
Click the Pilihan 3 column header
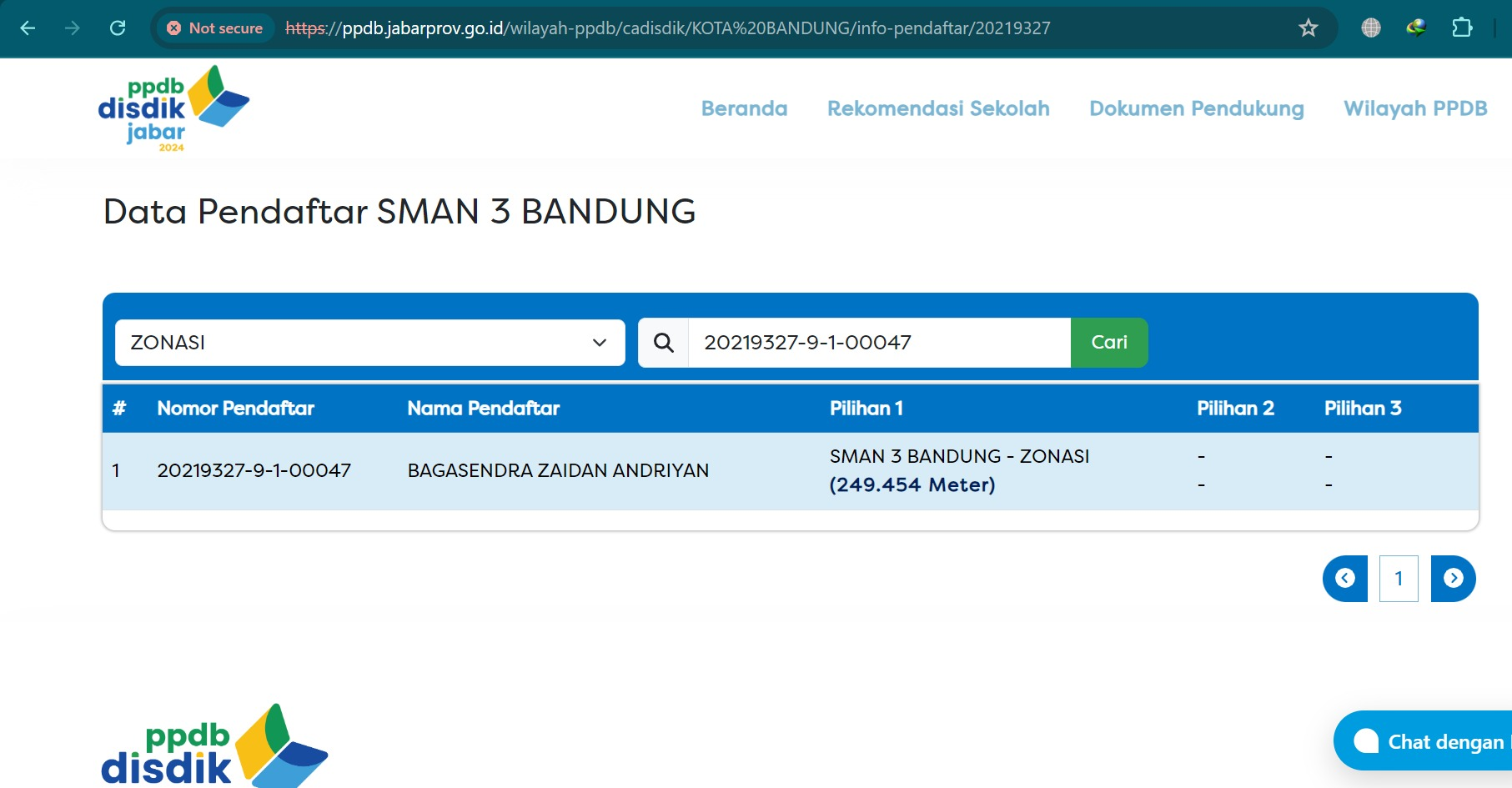[1363, 409]
